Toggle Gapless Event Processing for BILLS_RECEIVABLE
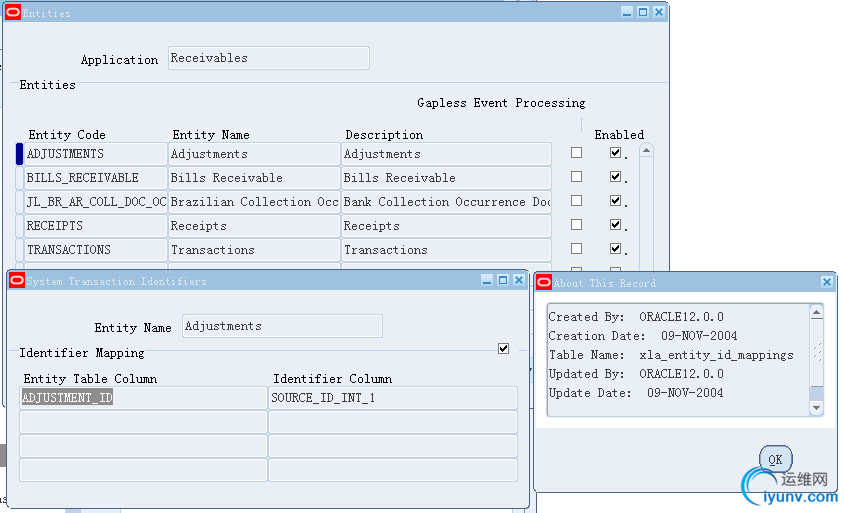 [576, 177]
